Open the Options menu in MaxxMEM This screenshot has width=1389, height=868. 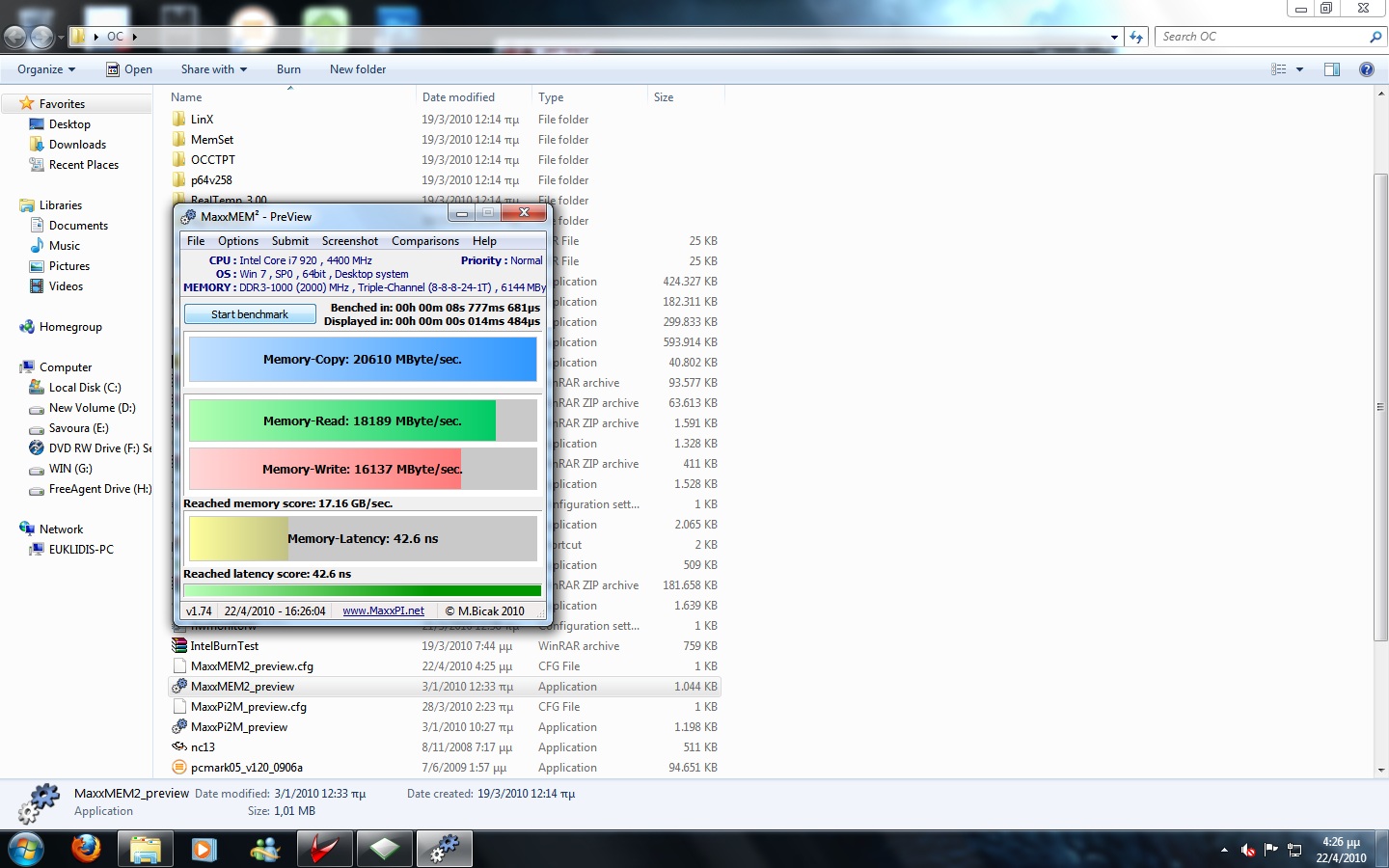[238, 241]
